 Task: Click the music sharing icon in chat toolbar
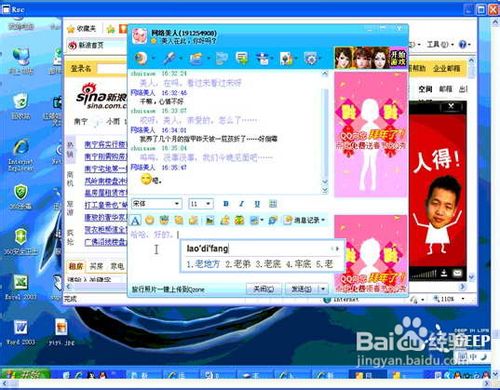(x=225, y=220)
